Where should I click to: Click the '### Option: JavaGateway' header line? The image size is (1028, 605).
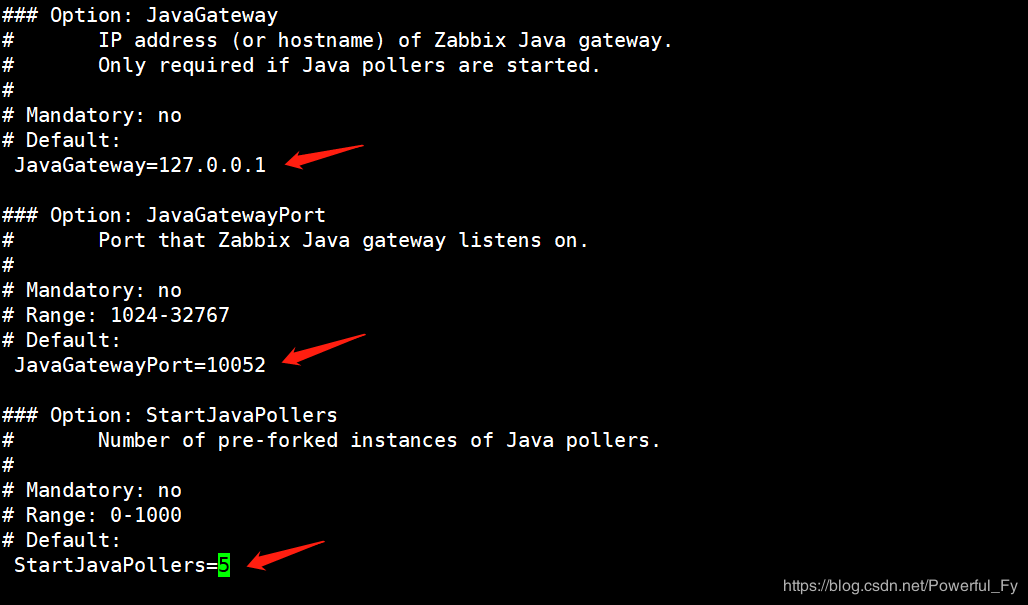point(140,15)
